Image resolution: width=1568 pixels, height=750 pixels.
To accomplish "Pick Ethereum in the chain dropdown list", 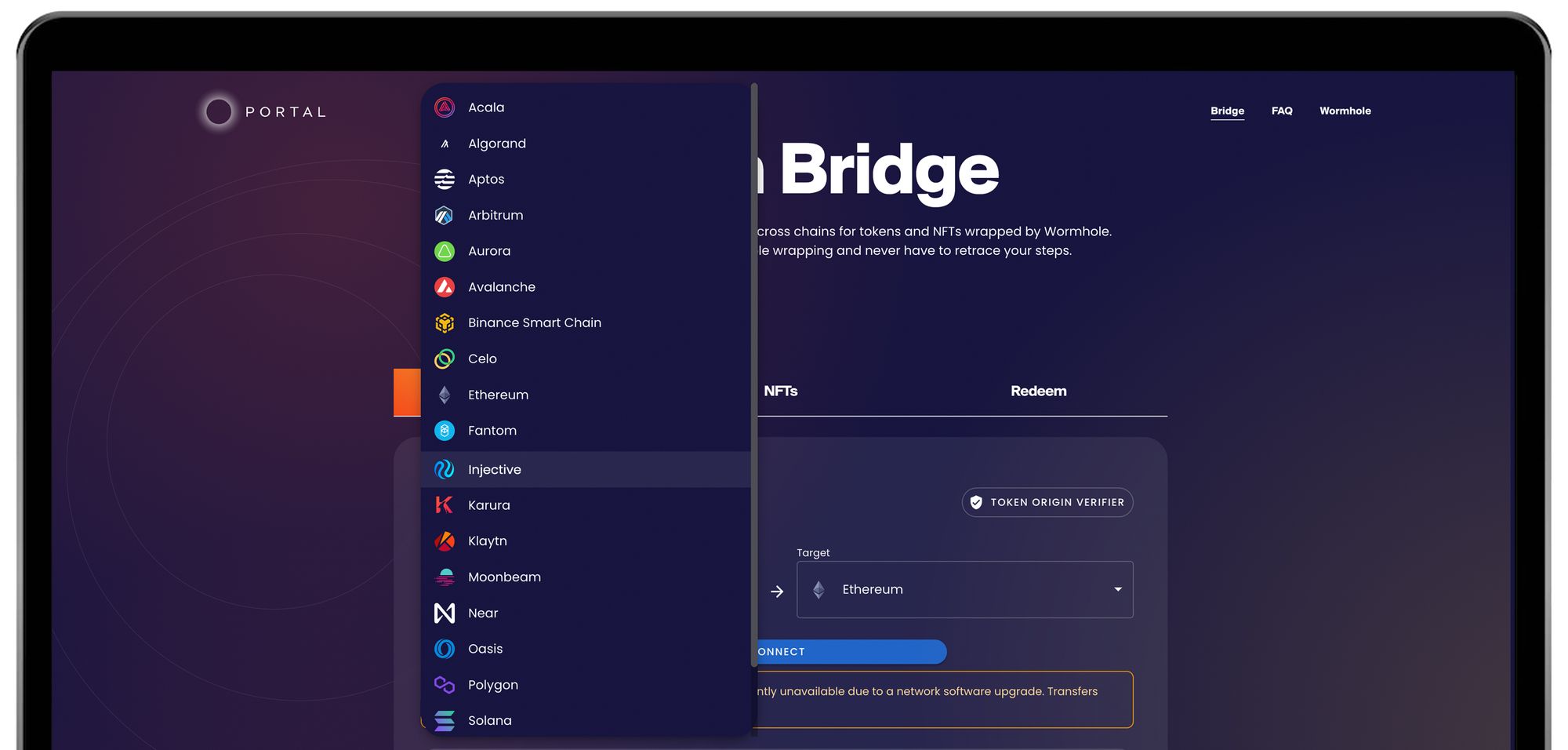I will click(586, 395).
